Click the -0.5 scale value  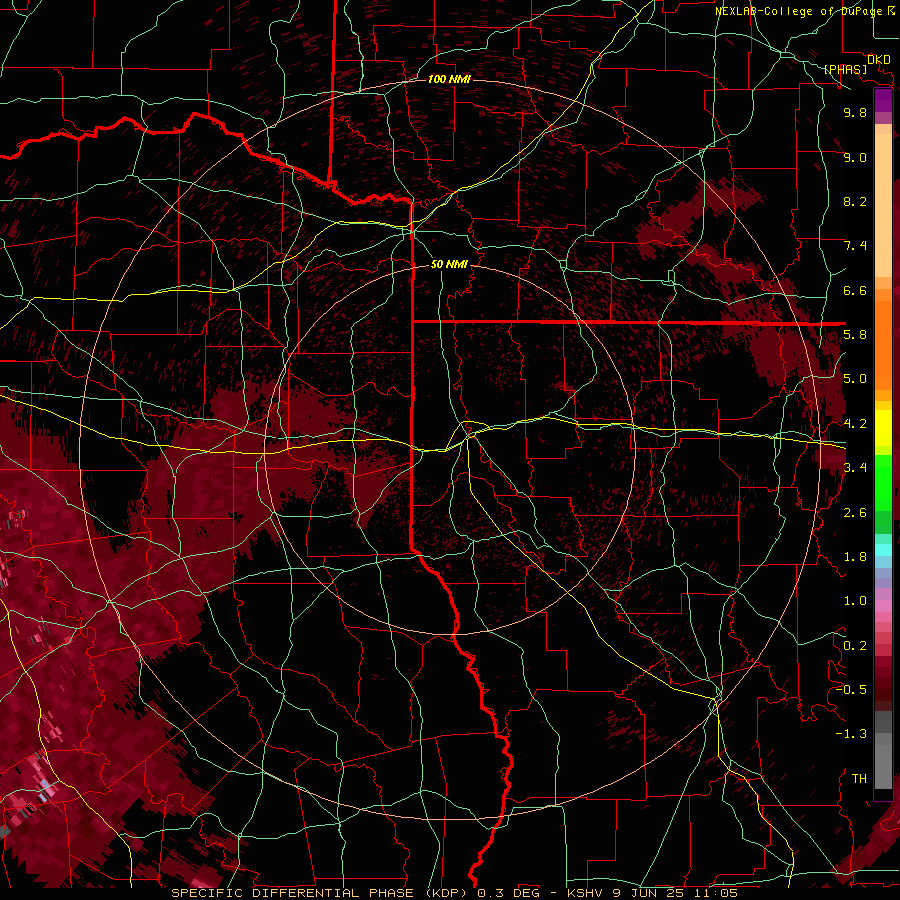[851, 690]
